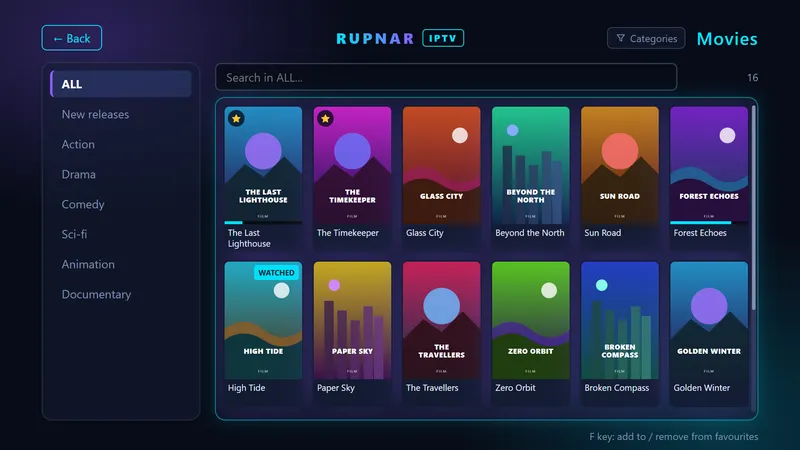Click the progress bar under The Last Lighthouse
The image size is (800, 450).
click(x=263, y=222)
